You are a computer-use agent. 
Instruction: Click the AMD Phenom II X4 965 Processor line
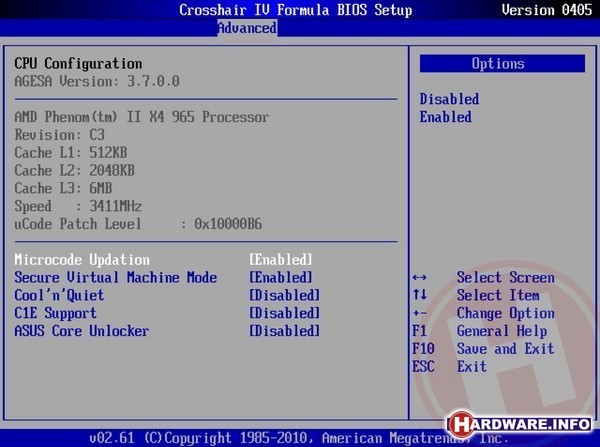click(142, 117)
